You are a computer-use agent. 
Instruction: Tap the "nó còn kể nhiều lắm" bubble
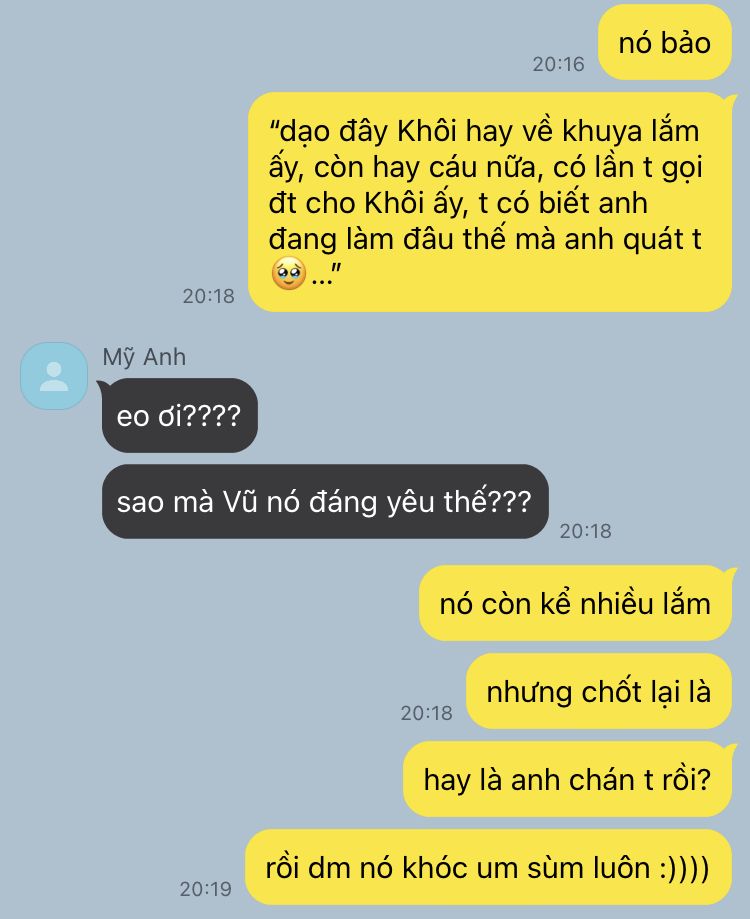tap(575, 603)
